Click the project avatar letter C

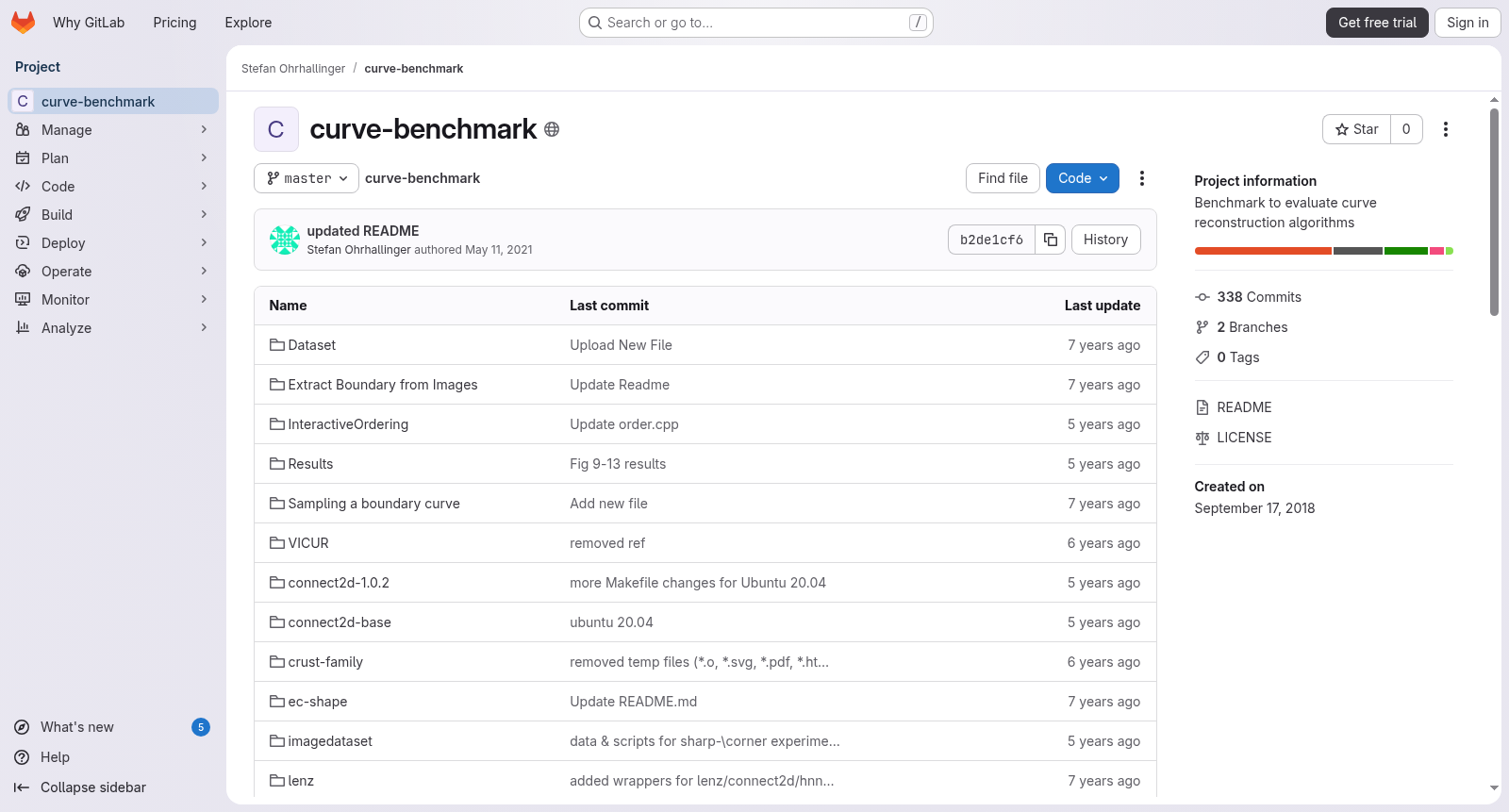[x=276, y=129]
